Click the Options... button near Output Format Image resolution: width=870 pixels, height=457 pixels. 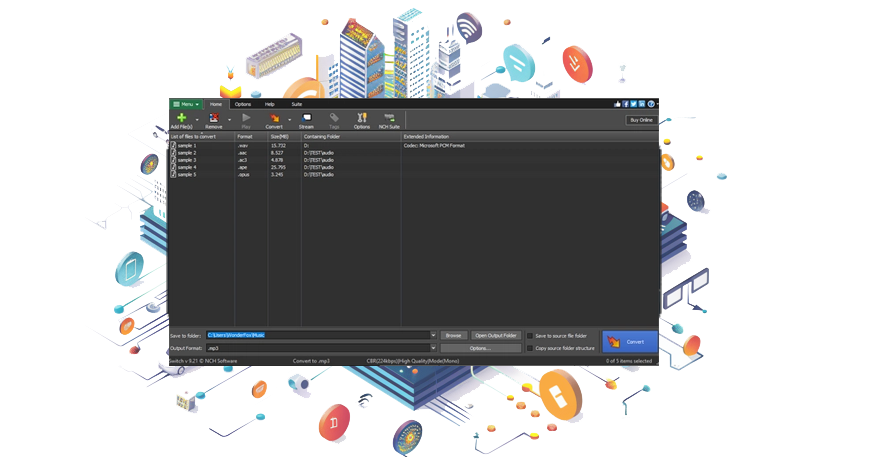pyautogui.click(x=480, y=348)
